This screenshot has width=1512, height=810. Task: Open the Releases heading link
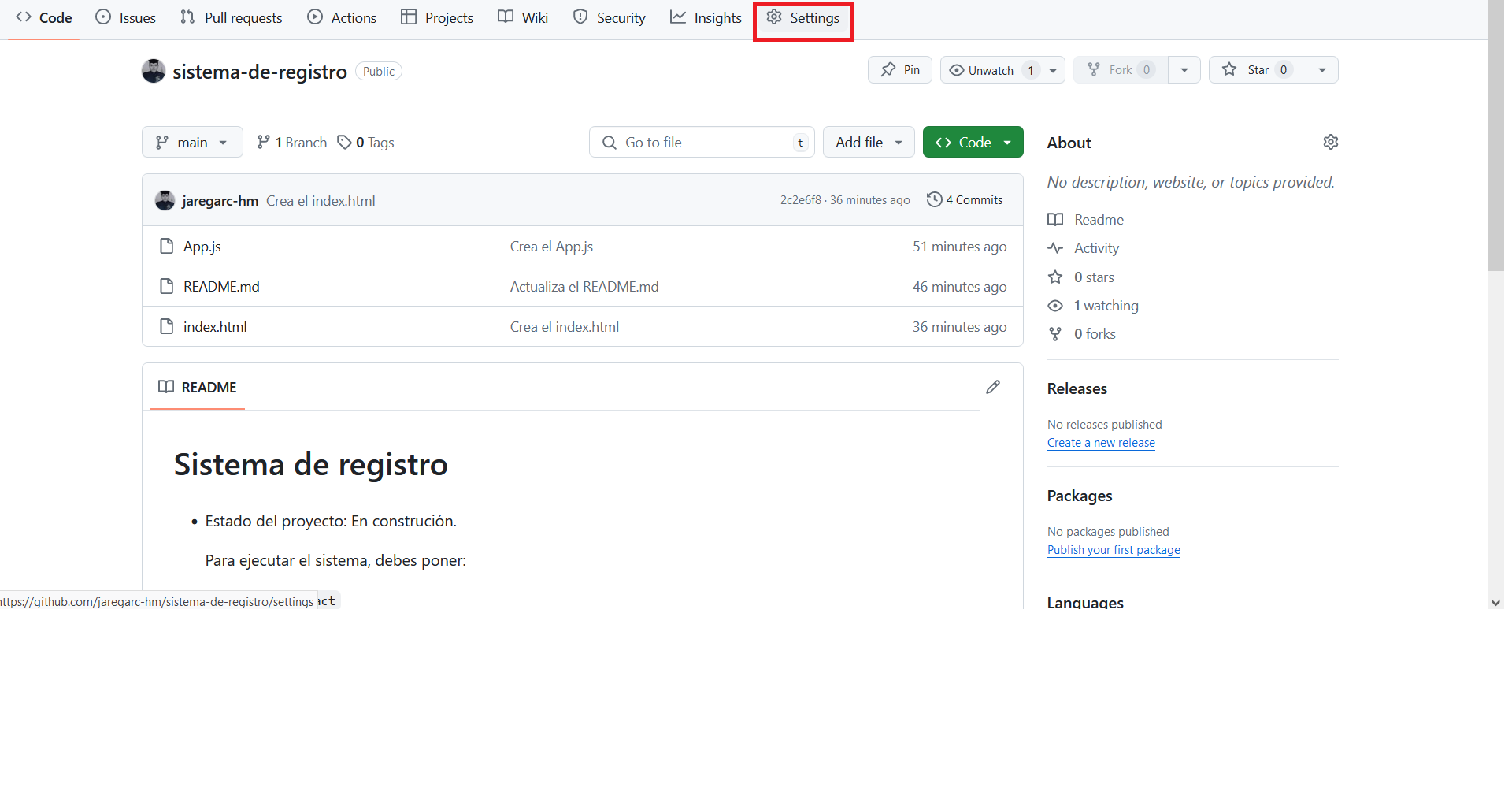[1077, 388]
